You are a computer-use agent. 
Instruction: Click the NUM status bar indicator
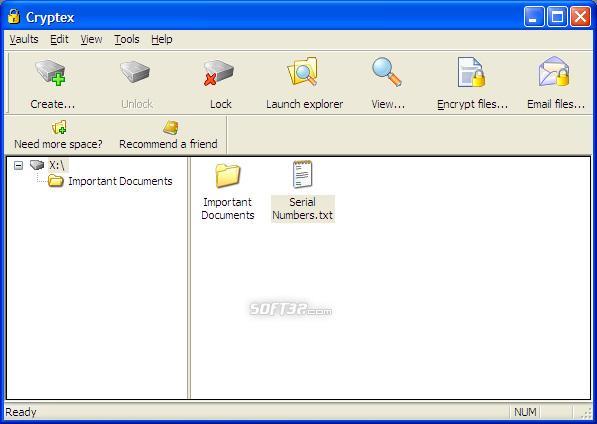[525, 412]
